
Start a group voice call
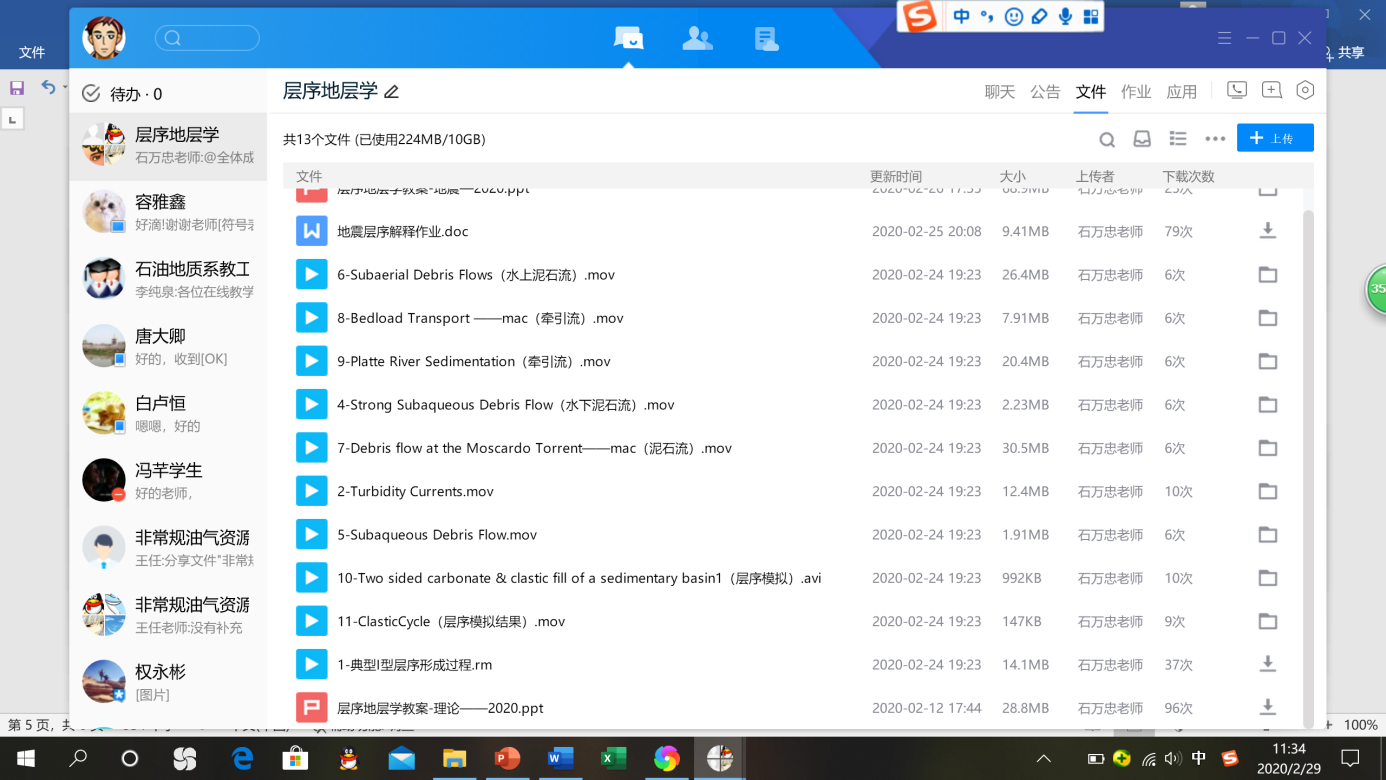[1237, 90]
